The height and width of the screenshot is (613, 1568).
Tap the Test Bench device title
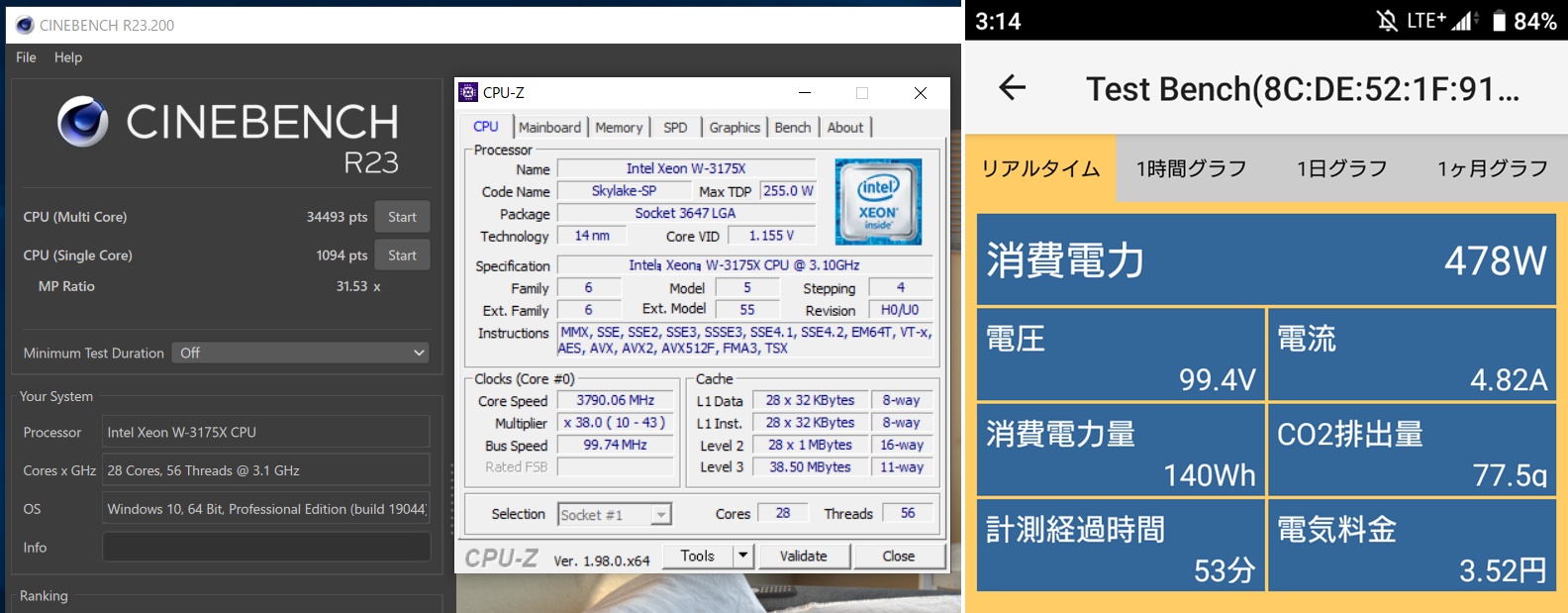pos(1303,89)
